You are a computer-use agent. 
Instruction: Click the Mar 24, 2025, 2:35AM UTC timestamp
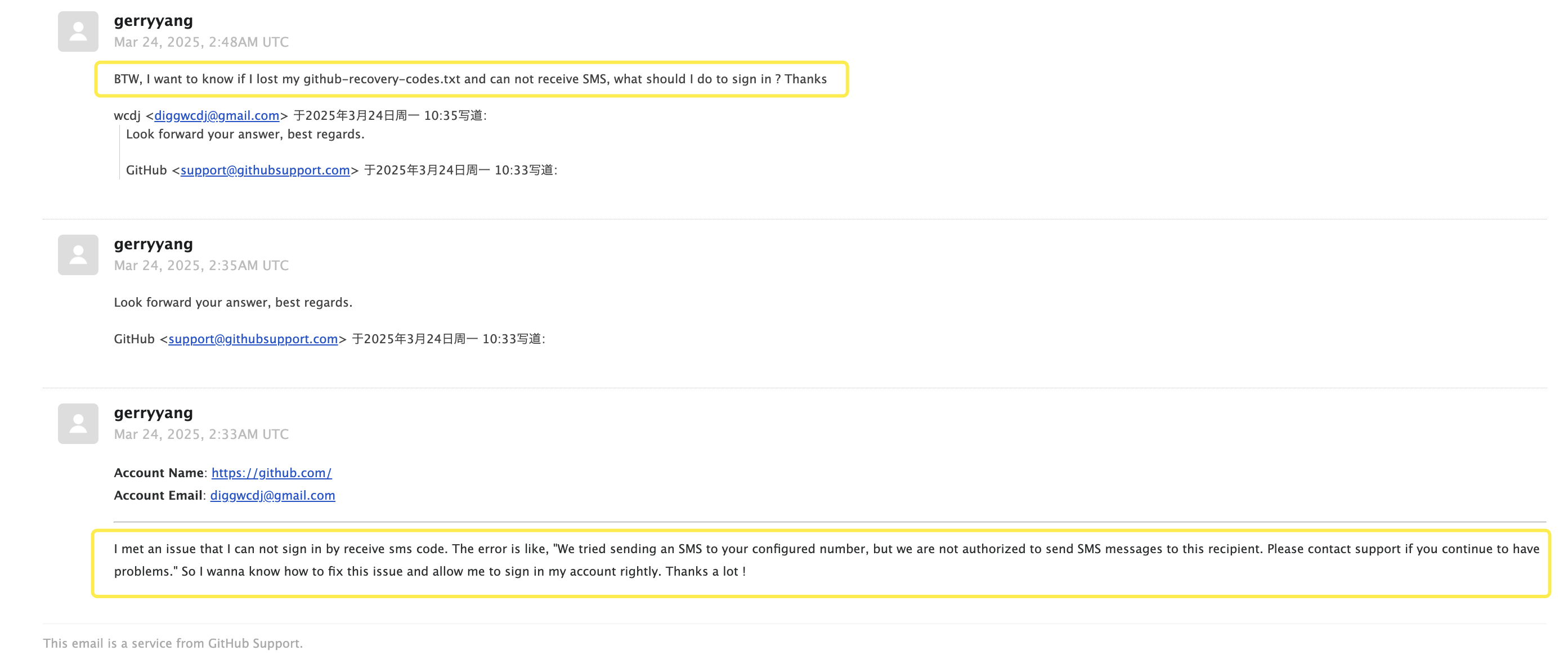[x=201, y=266]
